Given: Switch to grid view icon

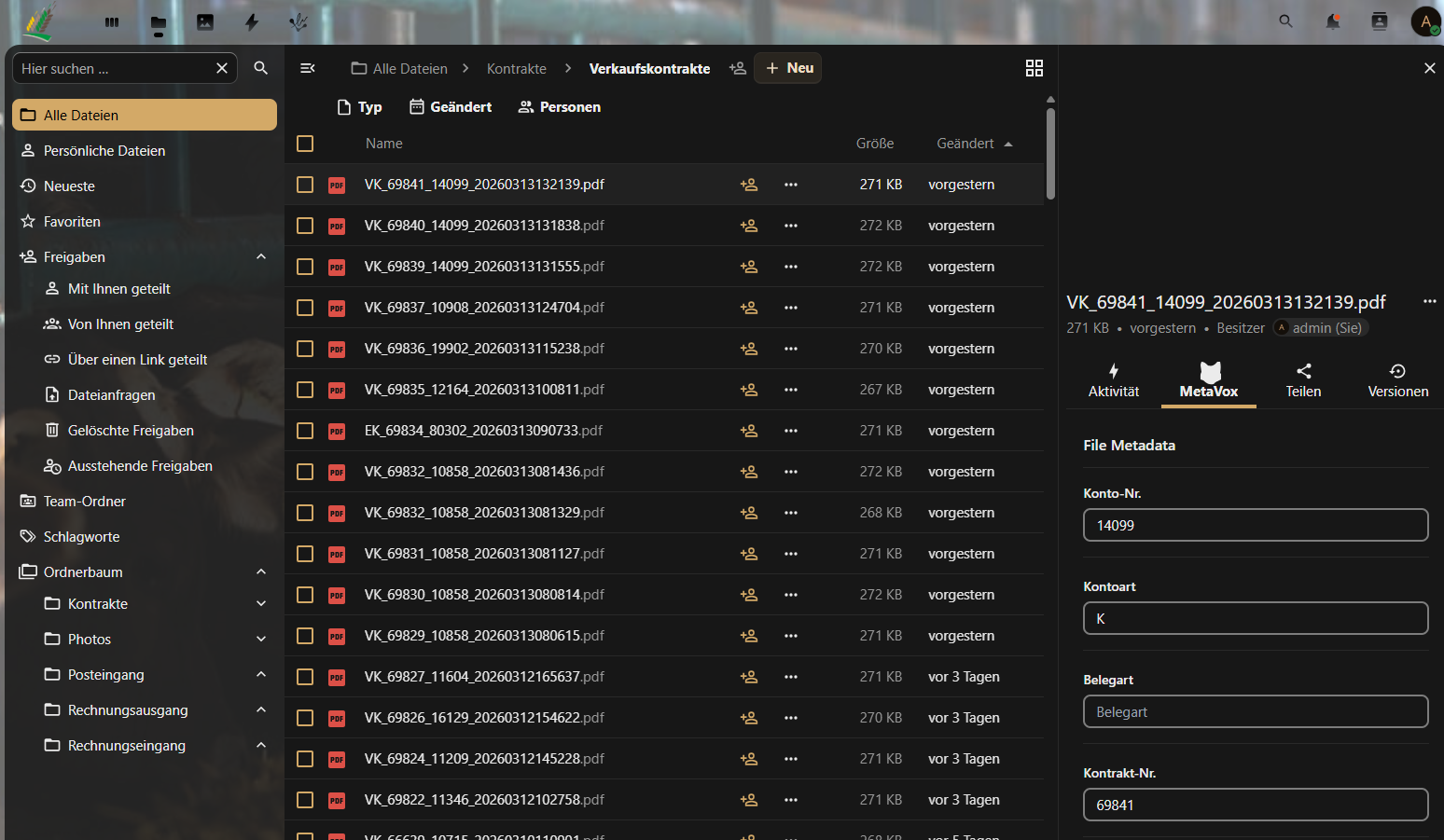Looking at the screenshot, I should (1034, 68).
